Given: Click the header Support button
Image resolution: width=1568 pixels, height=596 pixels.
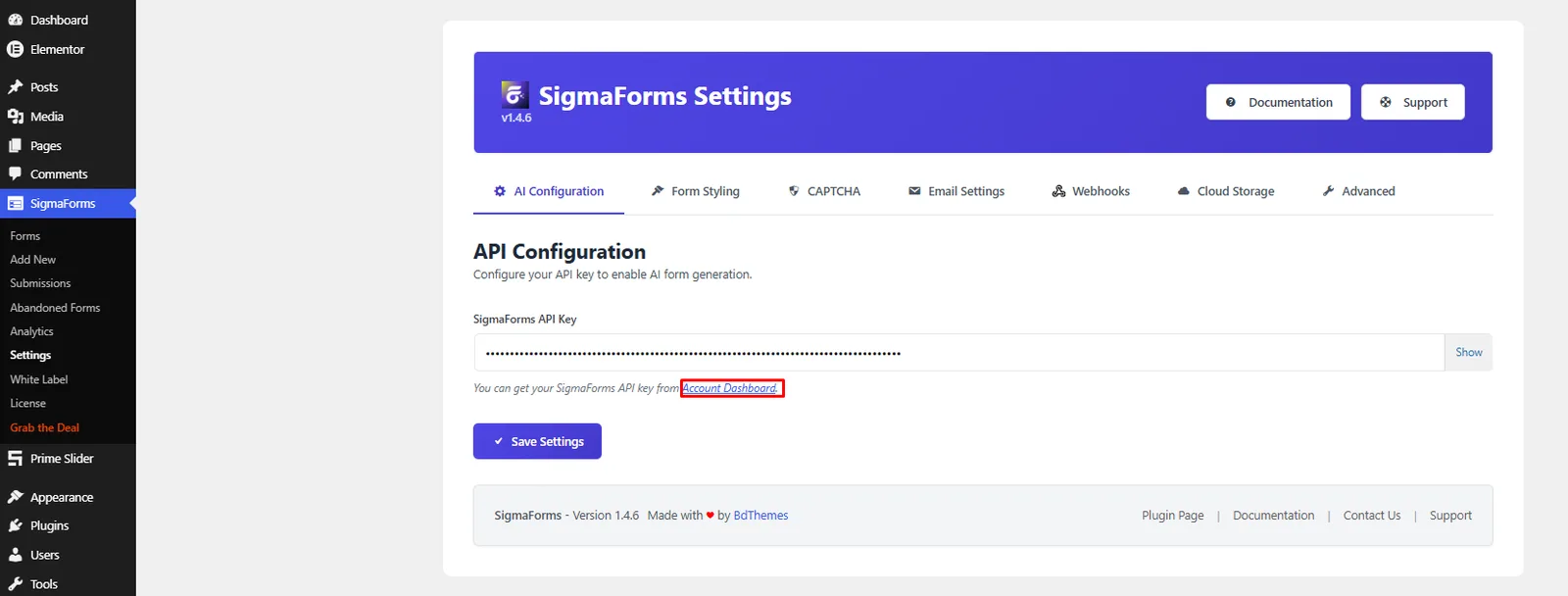Looking at the screenshot, I should coord(1413,102).
